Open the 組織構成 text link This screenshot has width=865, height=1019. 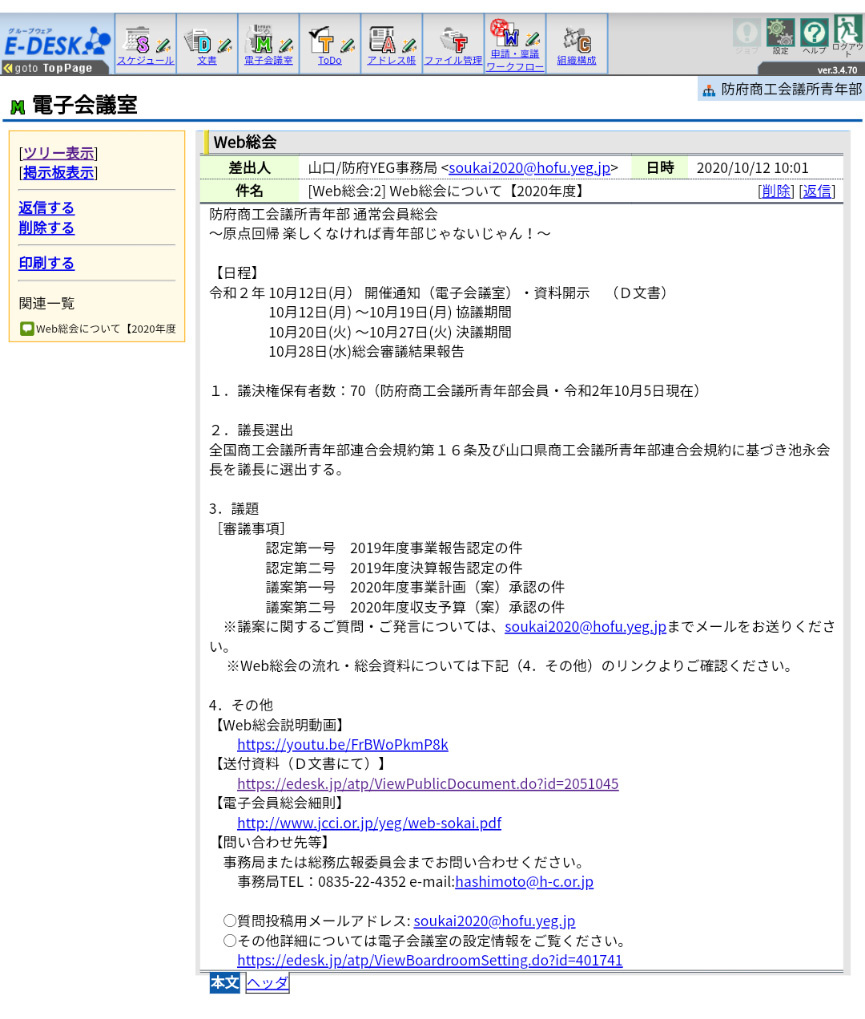(576, 60)
